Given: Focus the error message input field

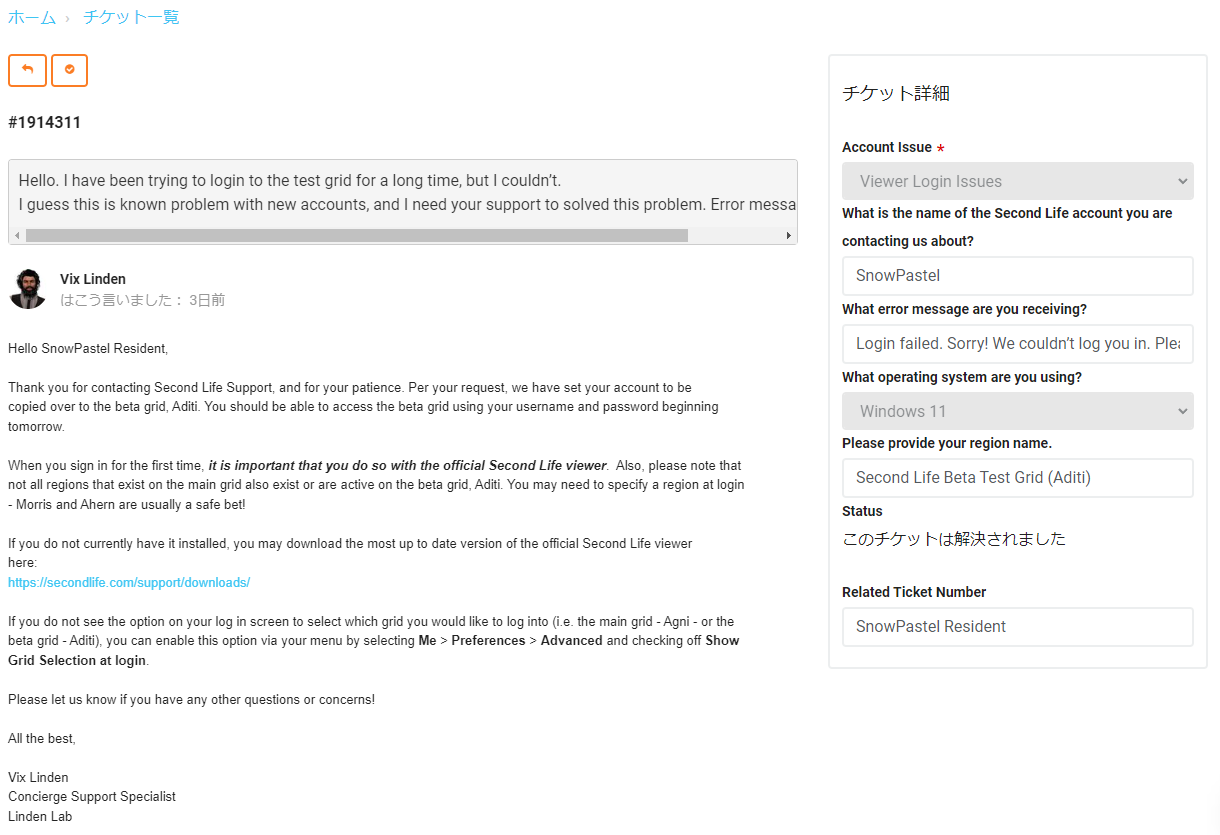Looking at the screenshot, I should pyautogui.click(x=1017, y=343).
